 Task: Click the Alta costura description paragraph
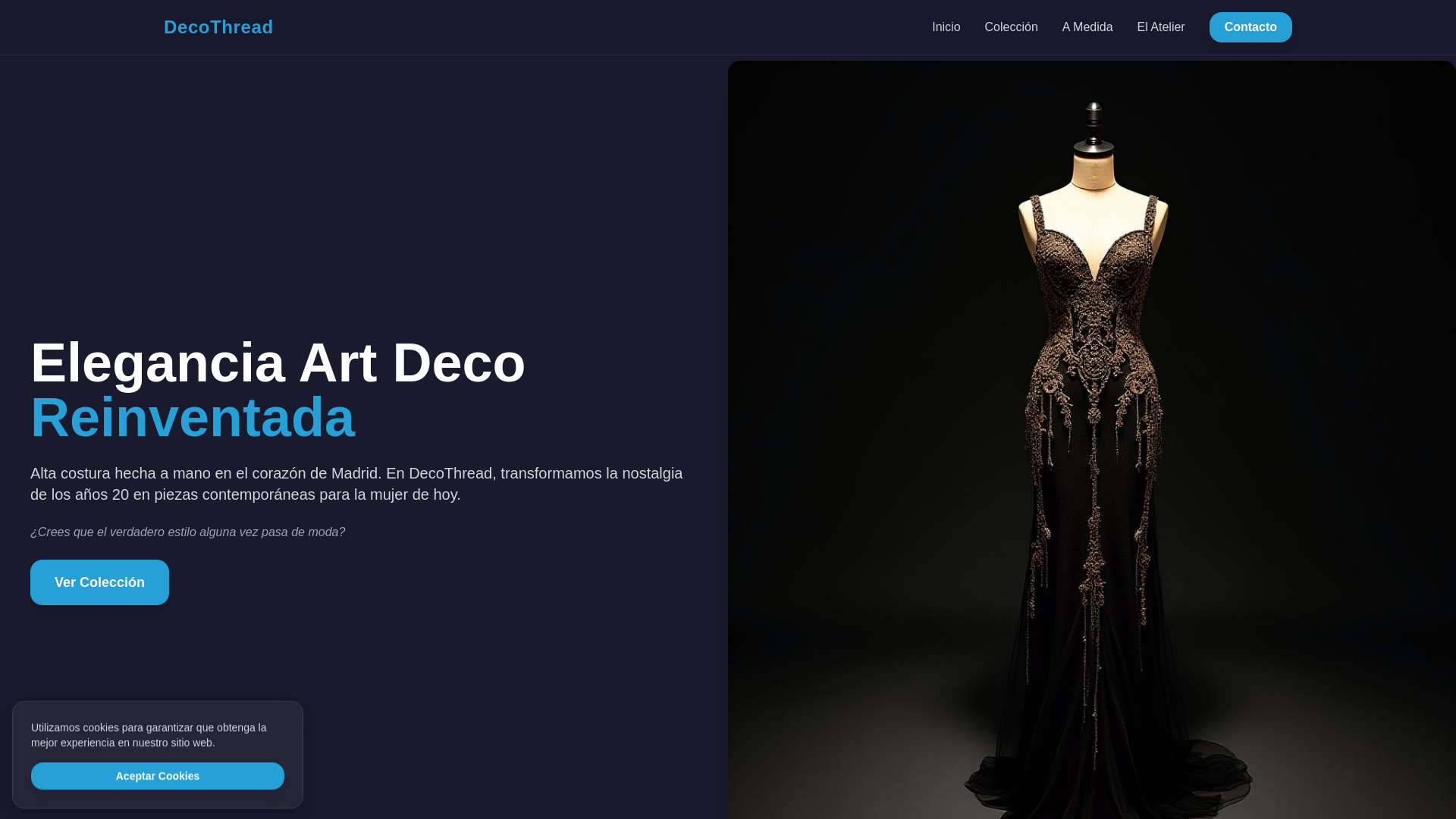(x=356, y=484)
